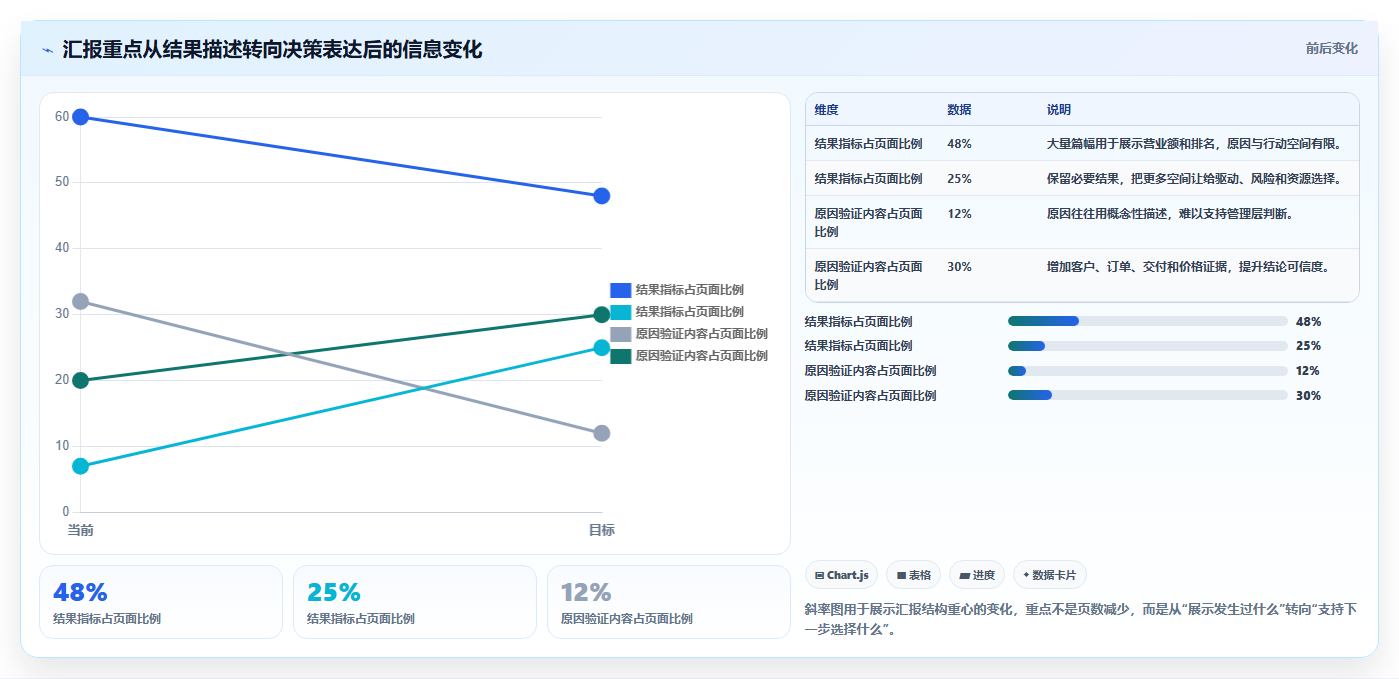Viewport: 1399px width, 679px height.
Task: Click the 25% progress bar
Action: coord(1147,346)
